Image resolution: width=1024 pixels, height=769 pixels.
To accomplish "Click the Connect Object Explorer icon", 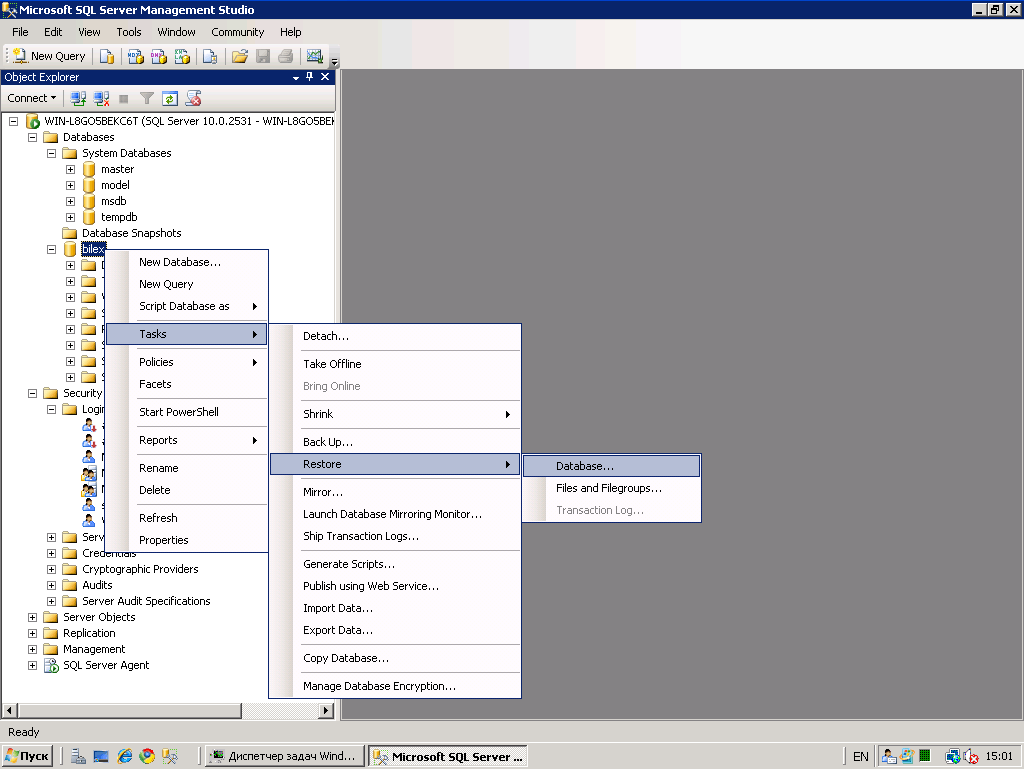I will coord(78,98).
